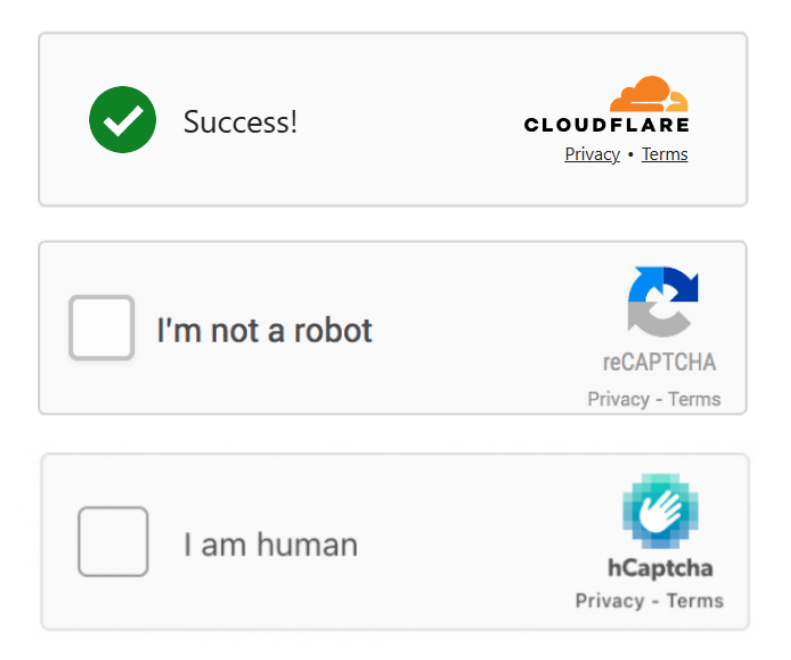Open the Cloudflare Terms link

pos(664,154)
